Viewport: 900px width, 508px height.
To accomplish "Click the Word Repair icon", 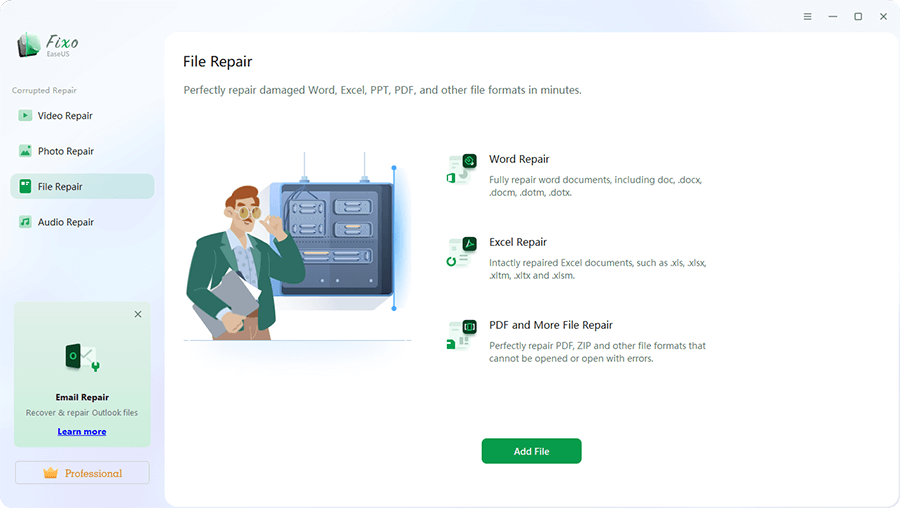I will point(462,169).
